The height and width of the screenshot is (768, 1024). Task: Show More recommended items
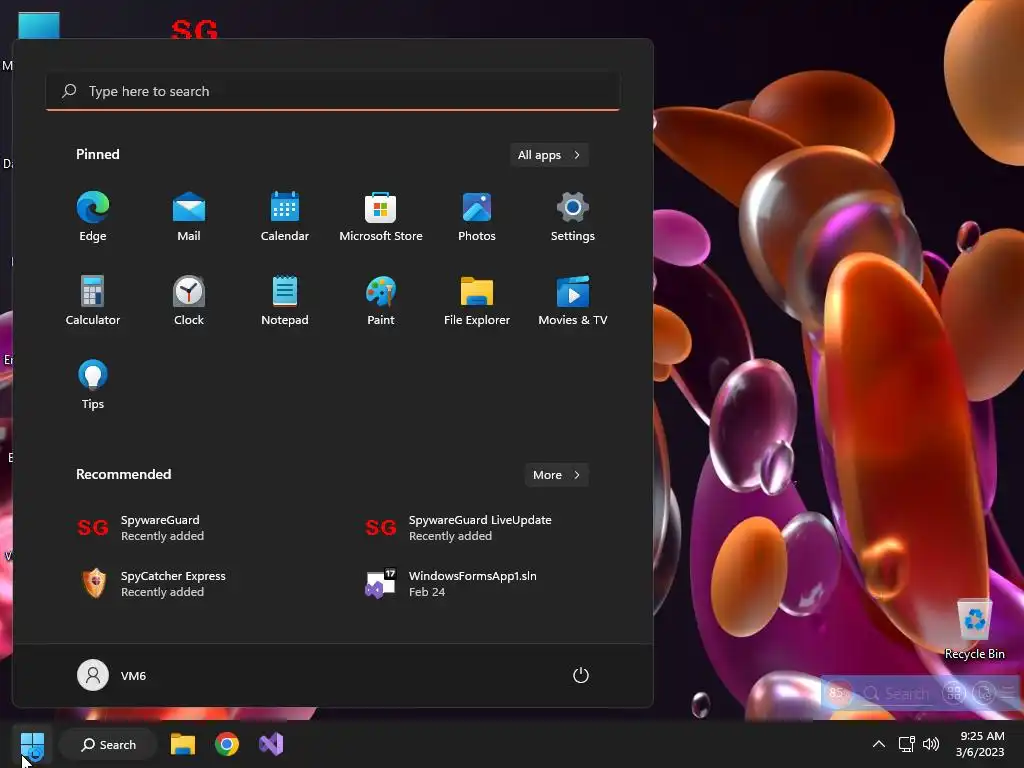point(556,475)
